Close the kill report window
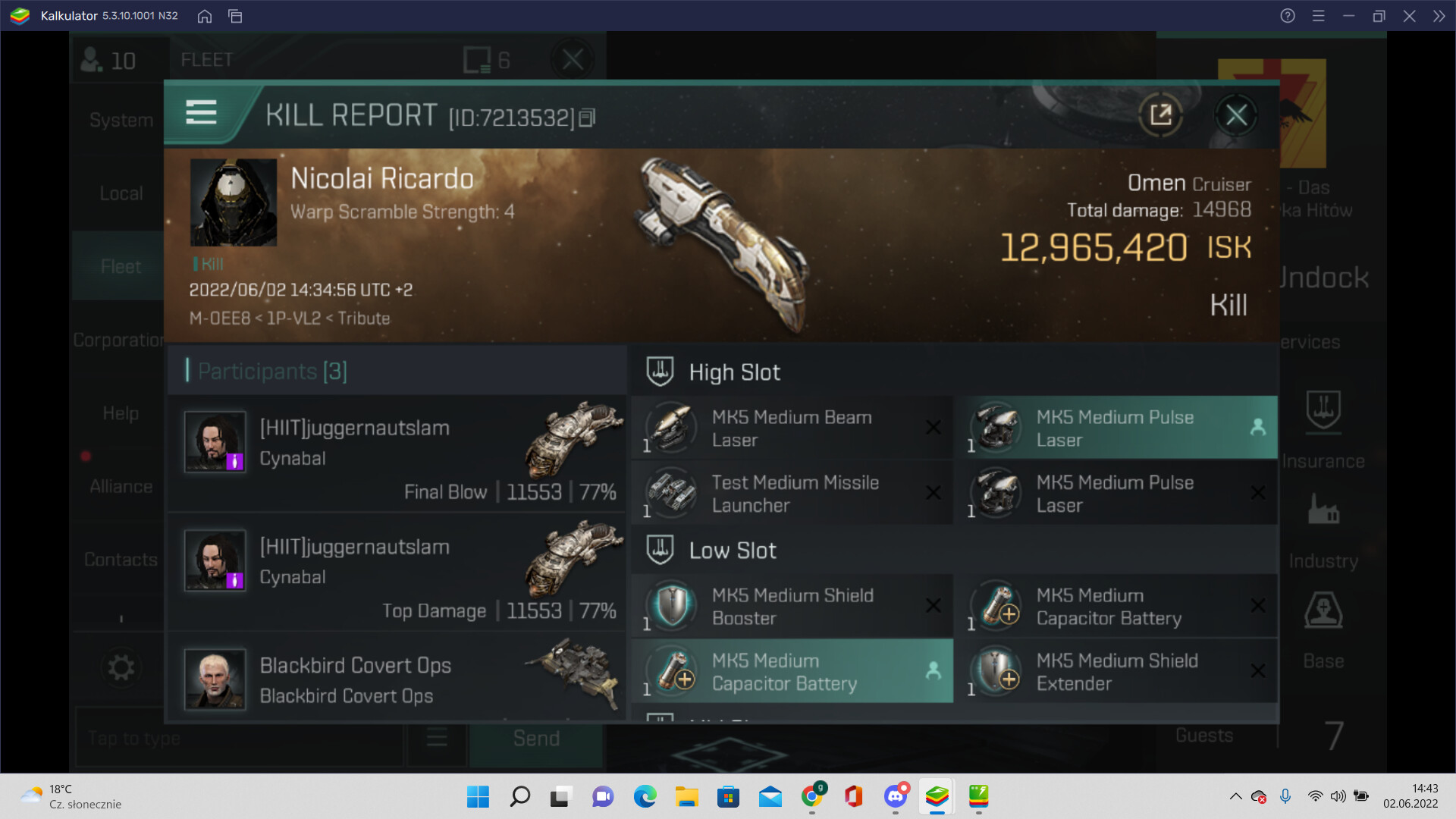 (x=1236, y=115)
